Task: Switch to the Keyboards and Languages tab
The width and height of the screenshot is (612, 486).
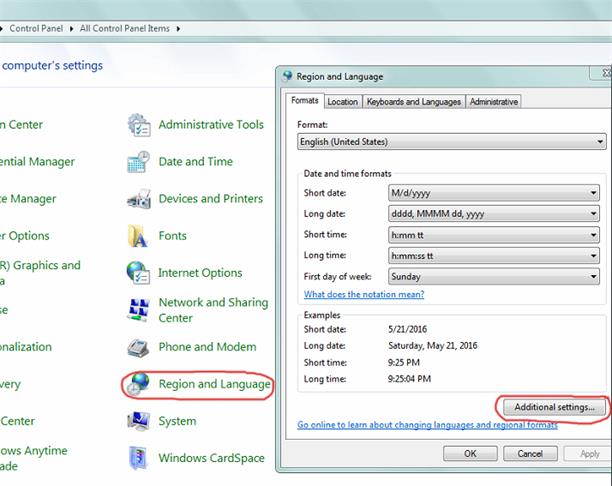Action: (414, 101)
